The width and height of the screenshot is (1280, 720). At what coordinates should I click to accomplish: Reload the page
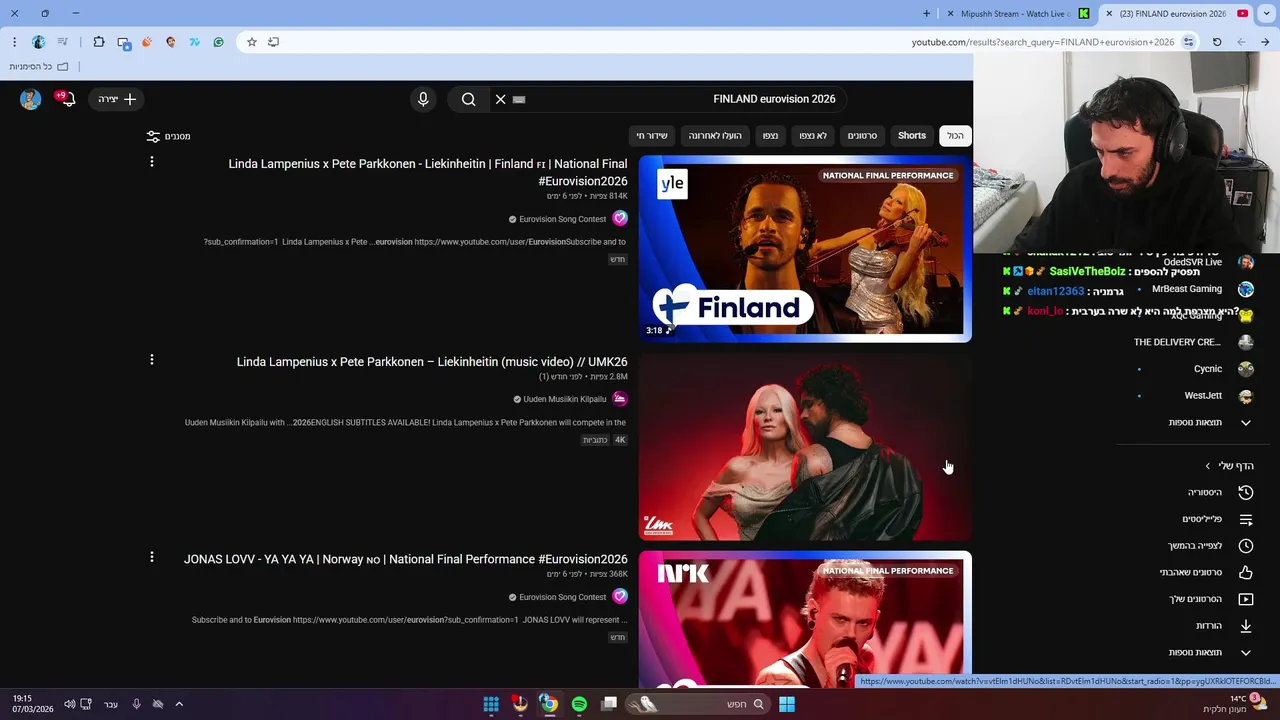(1217, 42)
